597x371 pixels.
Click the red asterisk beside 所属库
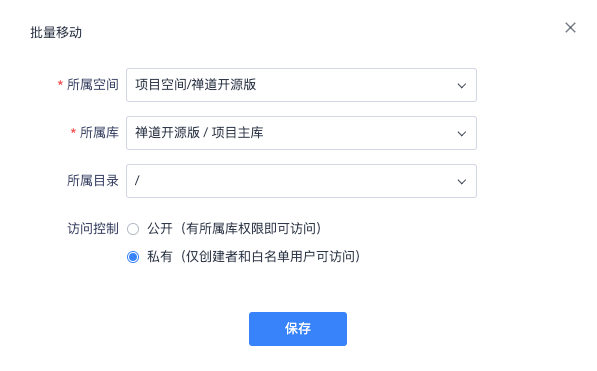coord(73,131)
